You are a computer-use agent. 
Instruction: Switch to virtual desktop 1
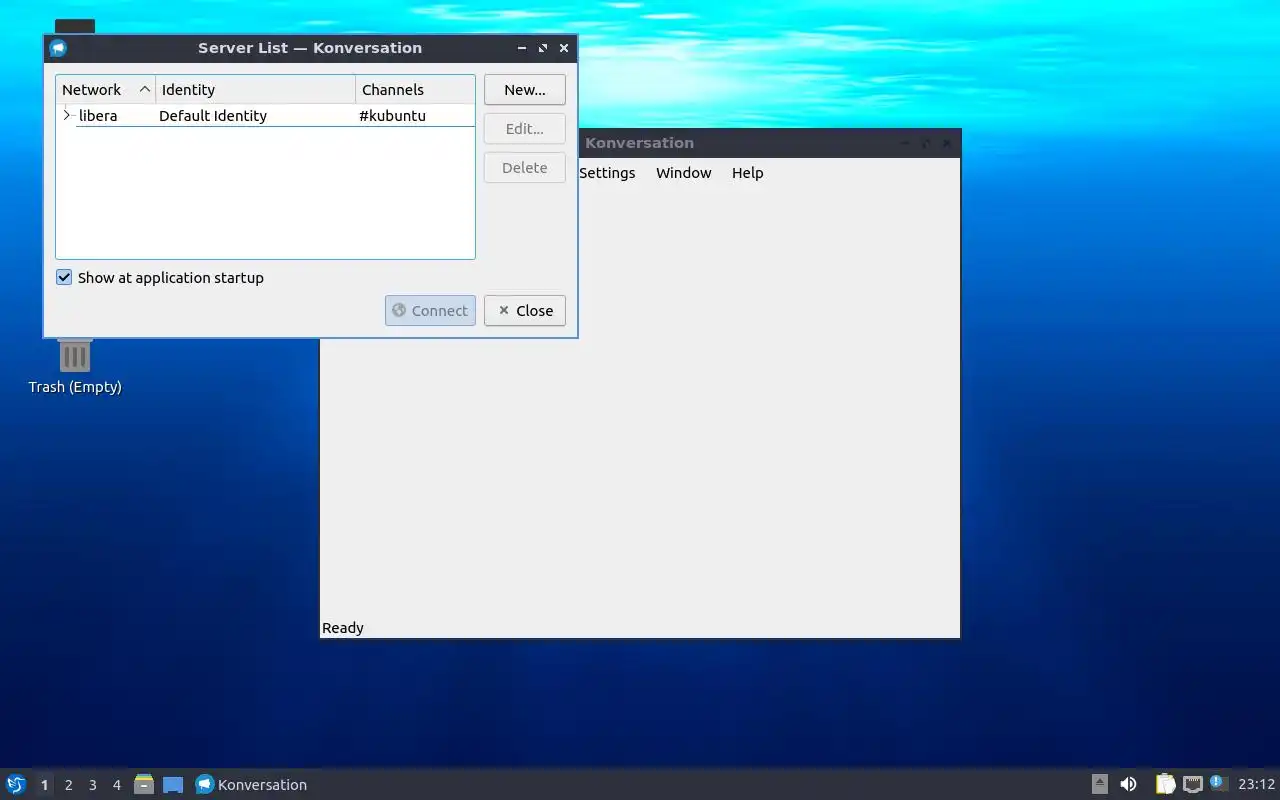click(x=44, y=785)
